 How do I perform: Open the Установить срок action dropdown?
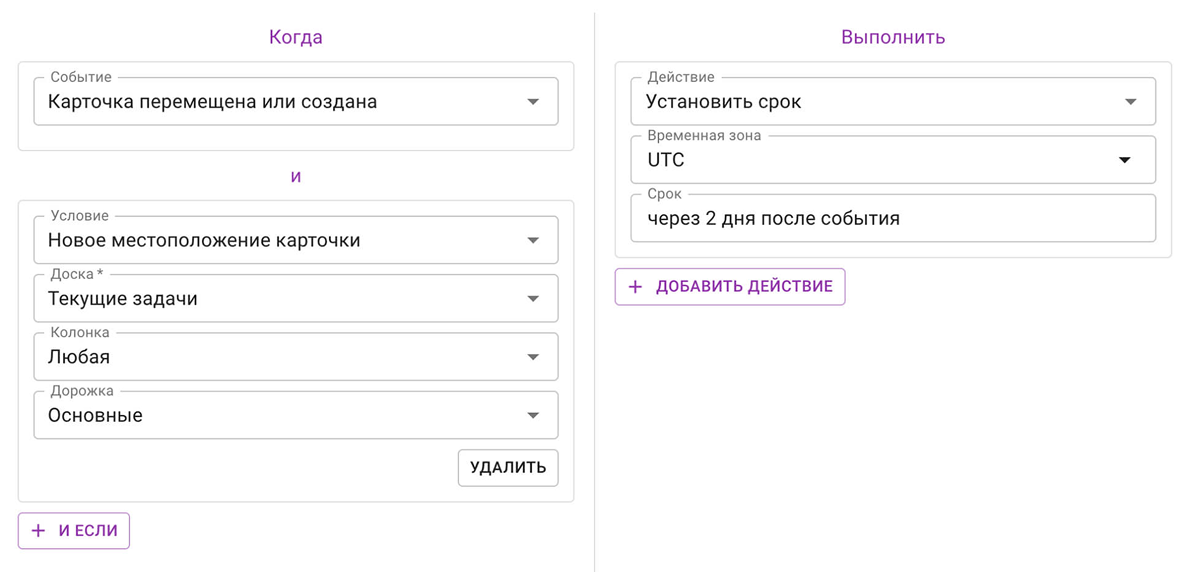point(893,102)
